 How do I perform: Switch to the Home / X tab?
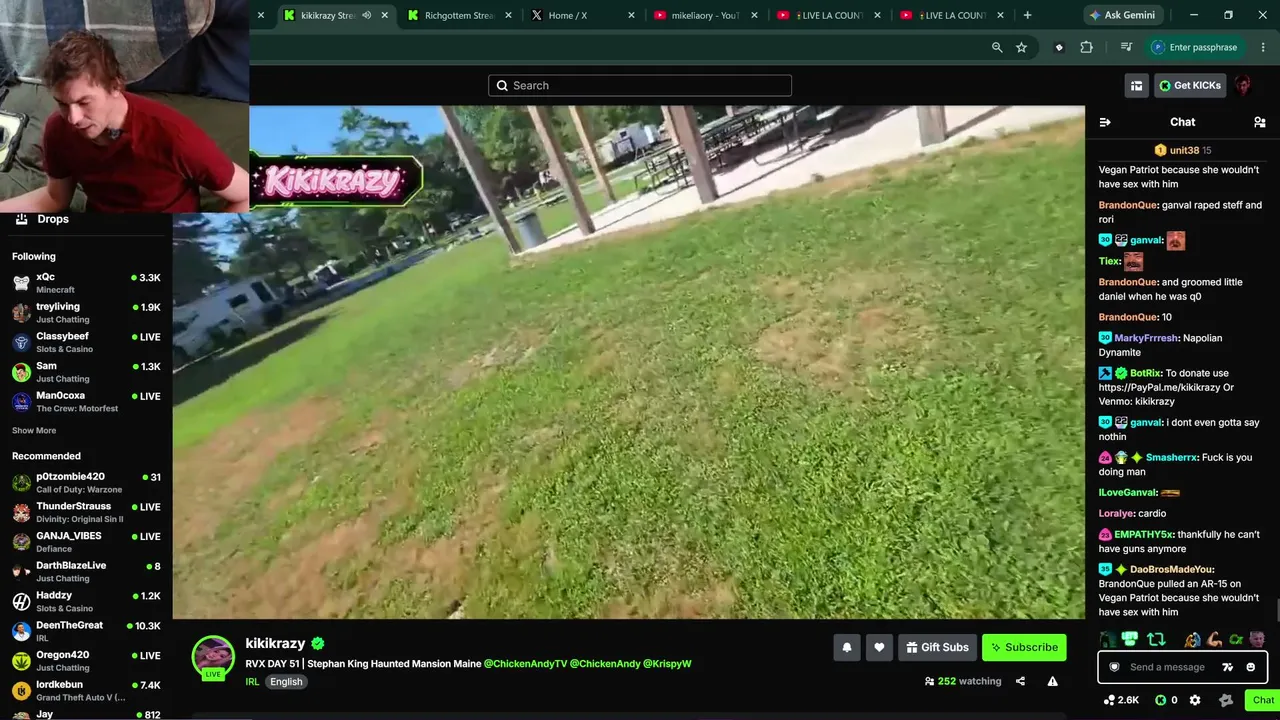(584, 15)
